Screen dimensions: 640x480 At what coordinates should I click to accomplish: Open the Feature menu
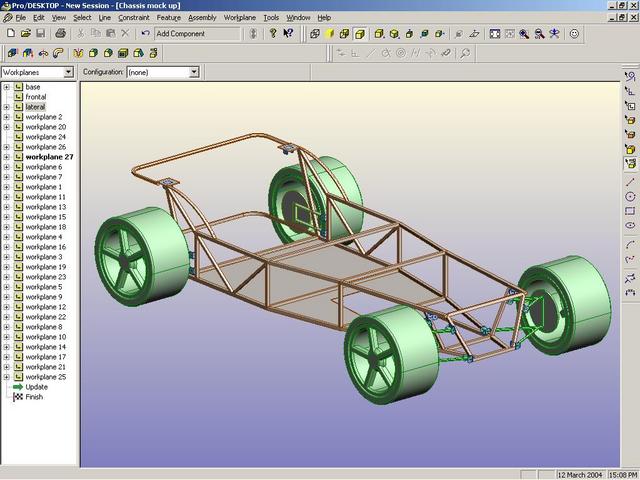click(169, 18)
